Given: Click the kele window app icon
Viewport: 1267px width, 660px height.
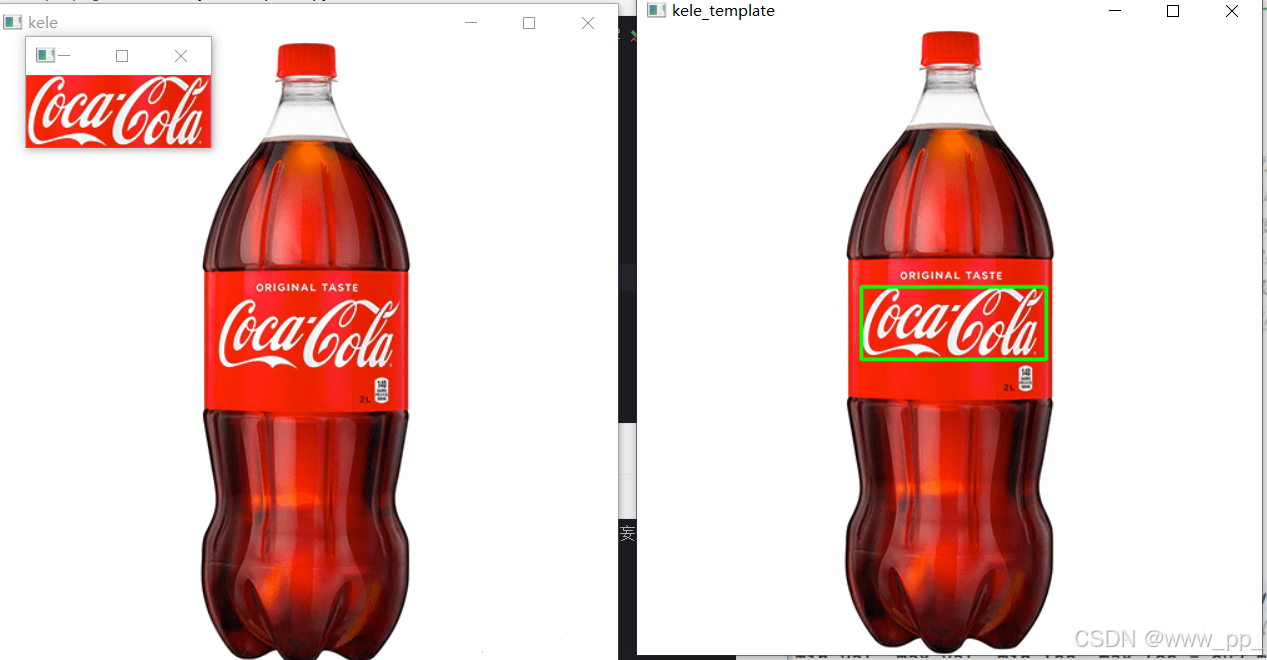Looking at the screenshot, I should click(13, 22).
